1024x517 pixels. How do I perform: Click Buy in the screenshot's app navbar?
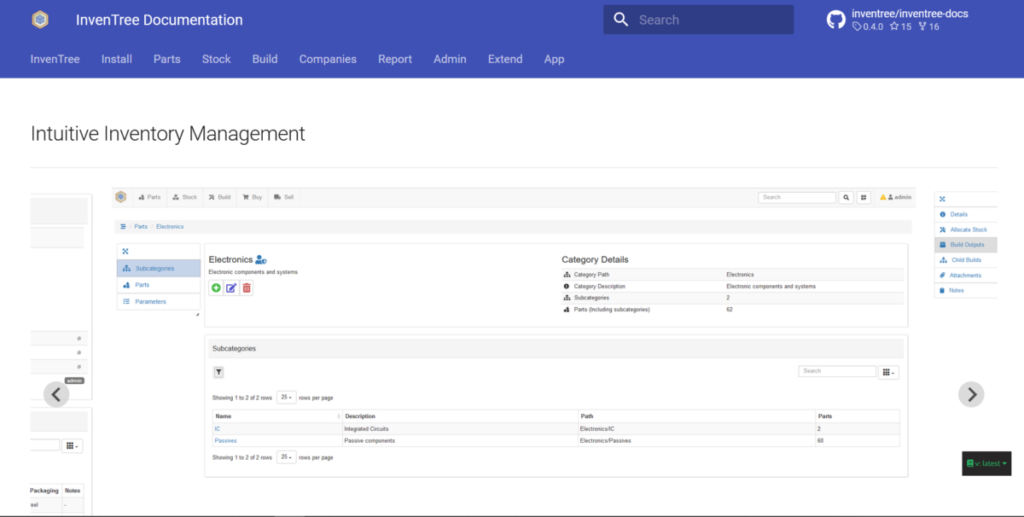pyautogui.click(x=252, y=197)
